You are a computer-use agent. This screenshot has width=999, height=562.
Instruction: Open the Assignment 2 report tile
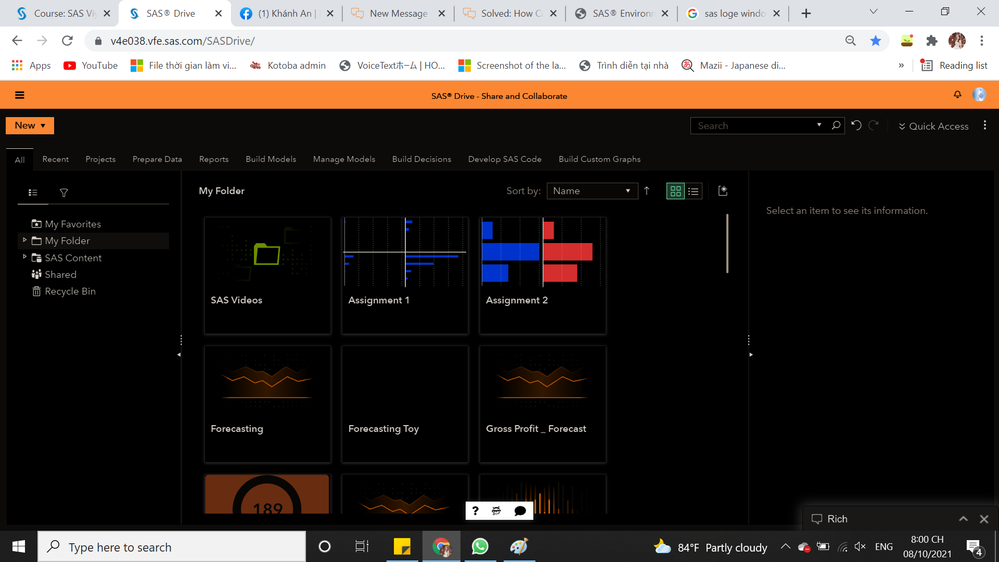point(543,275)
